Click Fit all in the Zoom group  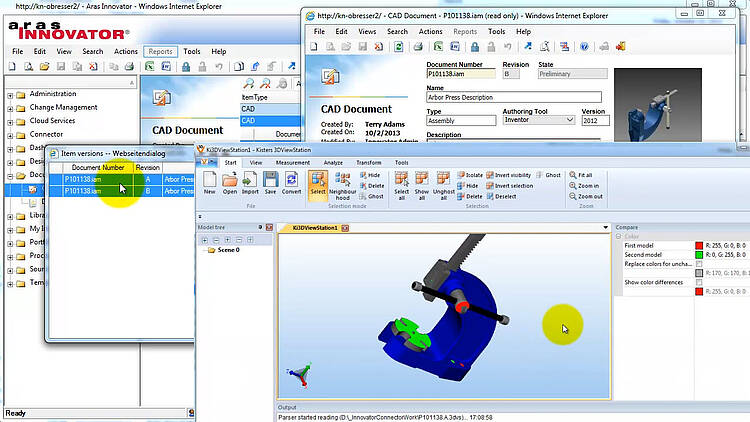tap(581, 175)
